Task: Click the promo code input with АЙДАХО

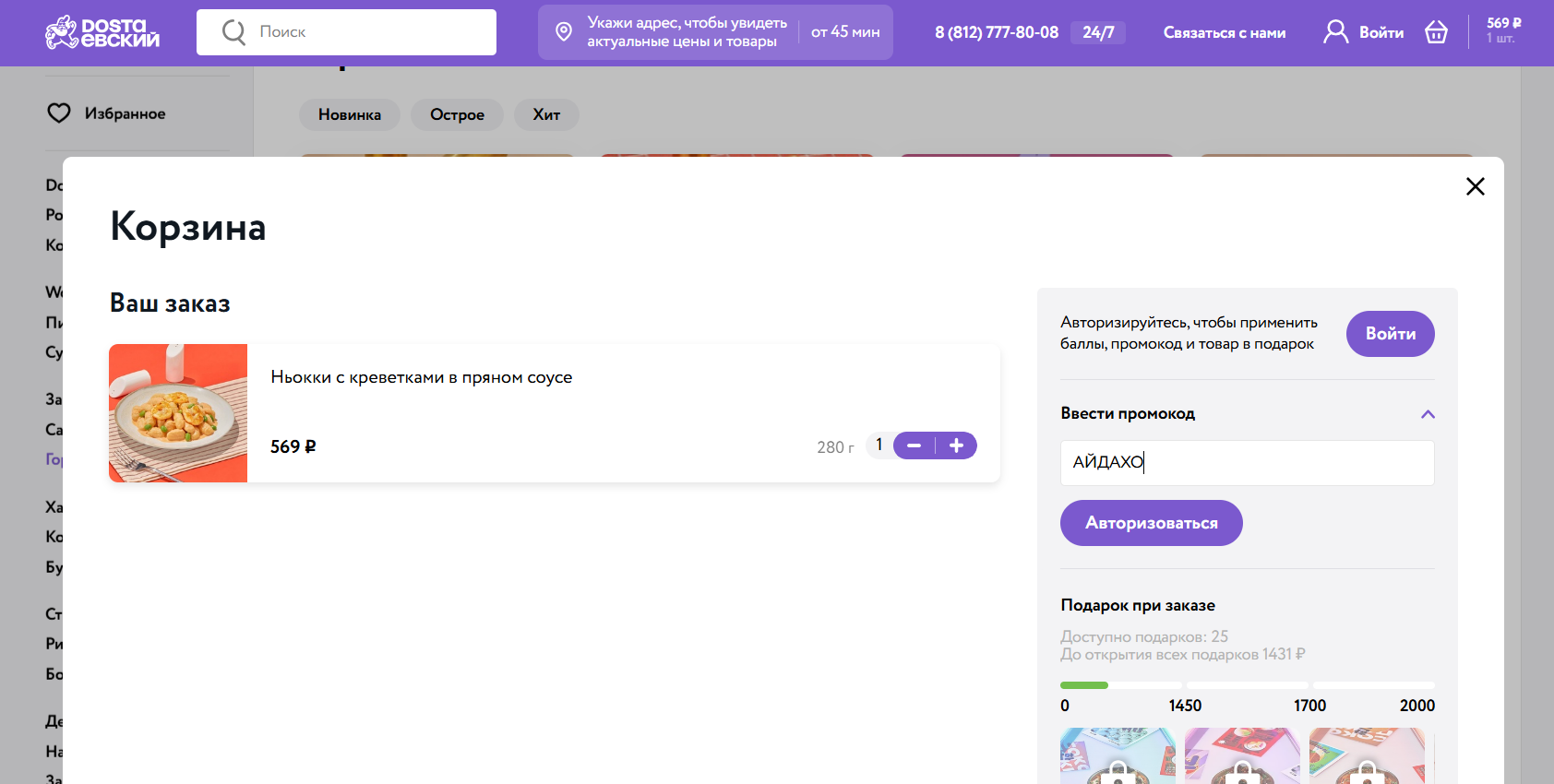Action: click(x=1248, y=463)
